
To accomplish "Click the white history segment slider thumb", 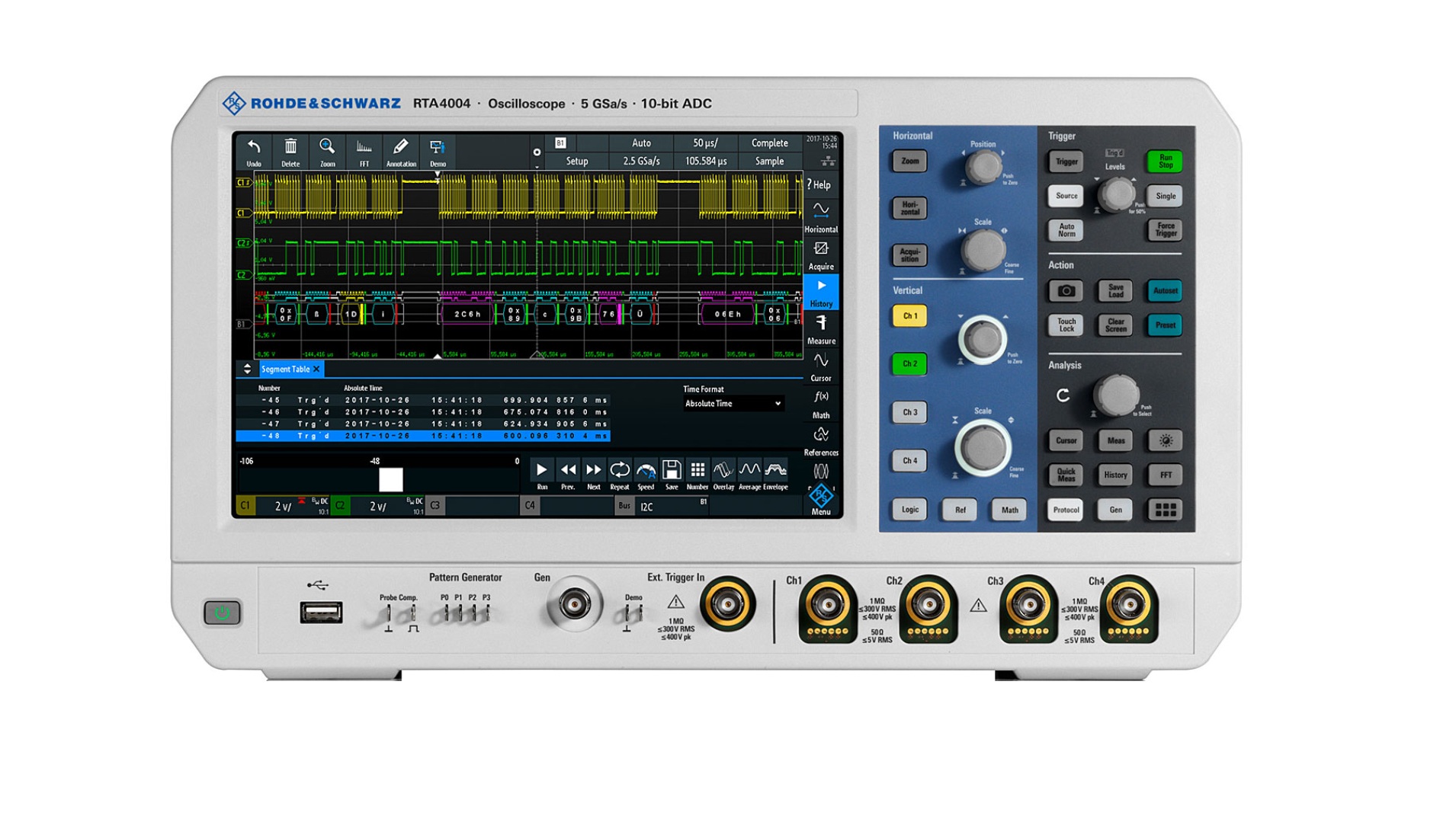I will pos(390,480).
